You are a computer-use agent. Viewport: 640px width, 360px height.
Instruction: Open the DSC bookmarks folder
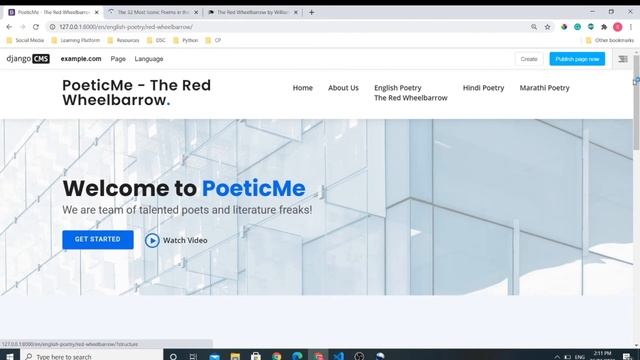[x=156, y=40]
